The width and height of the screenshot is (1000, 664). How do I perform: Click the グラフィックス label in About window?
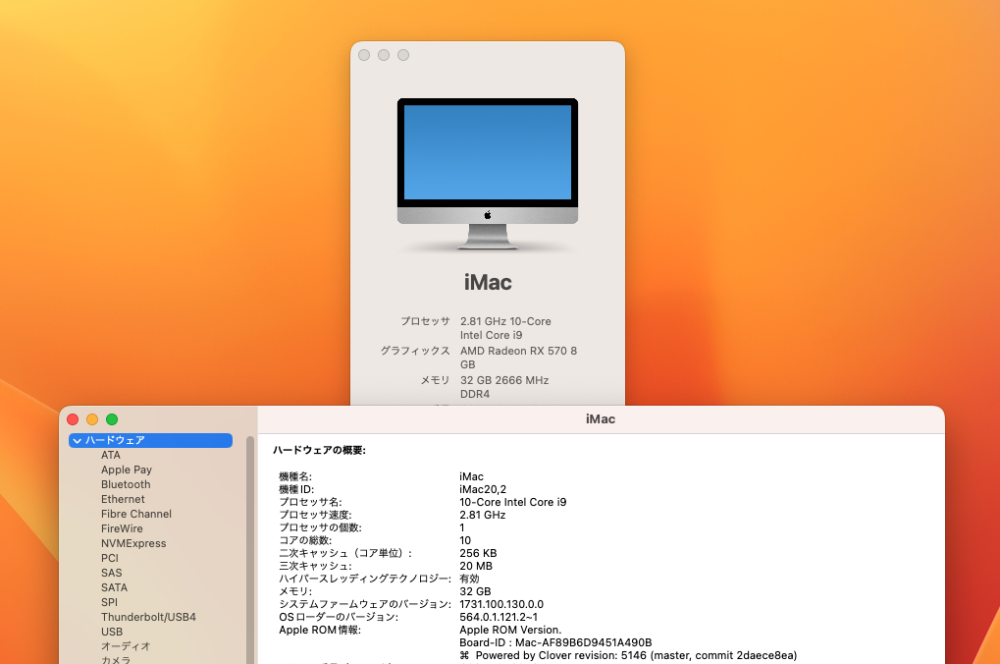coord(415,350)
